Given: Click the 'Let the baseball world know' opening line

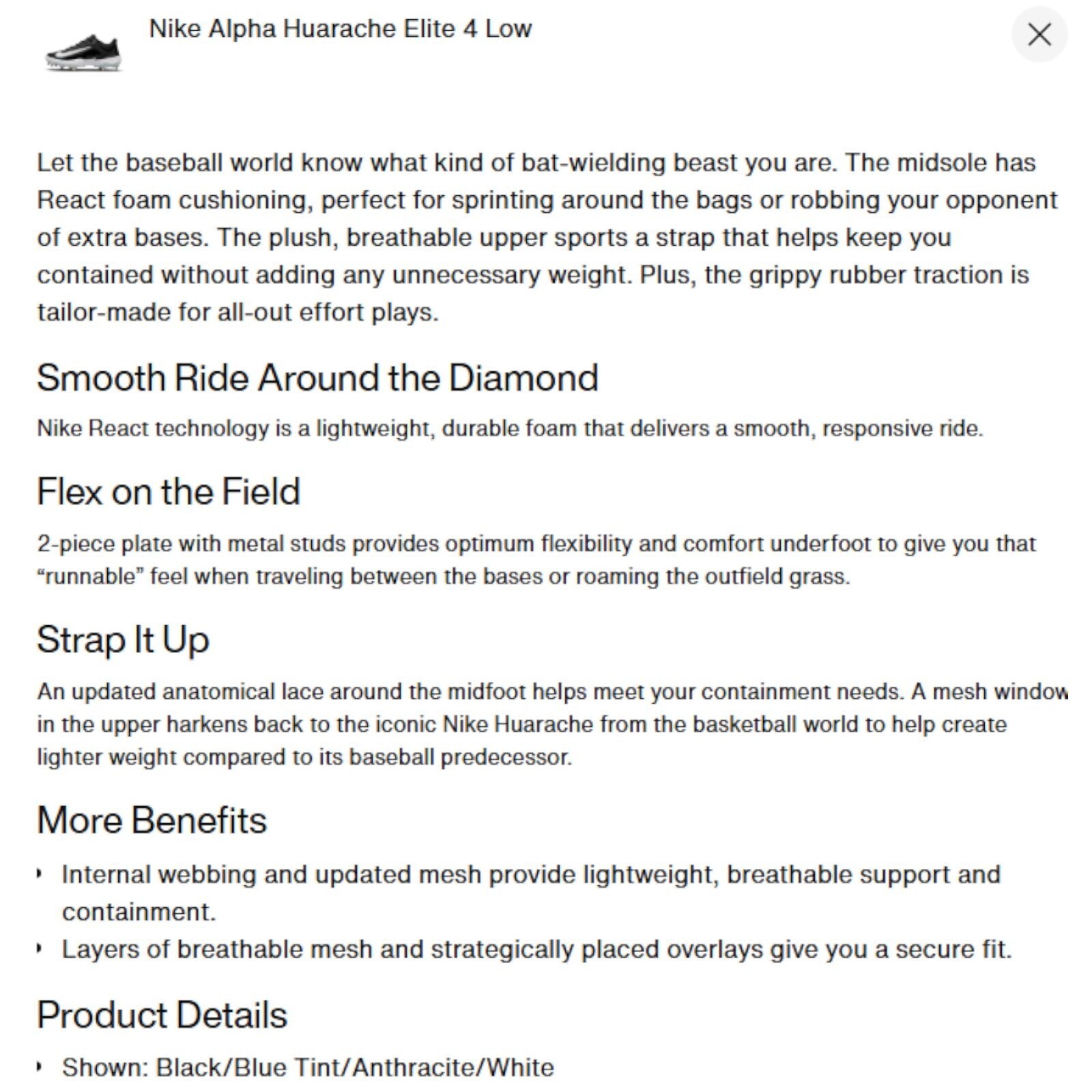Looking at the screenshot, I should (536, 163).
